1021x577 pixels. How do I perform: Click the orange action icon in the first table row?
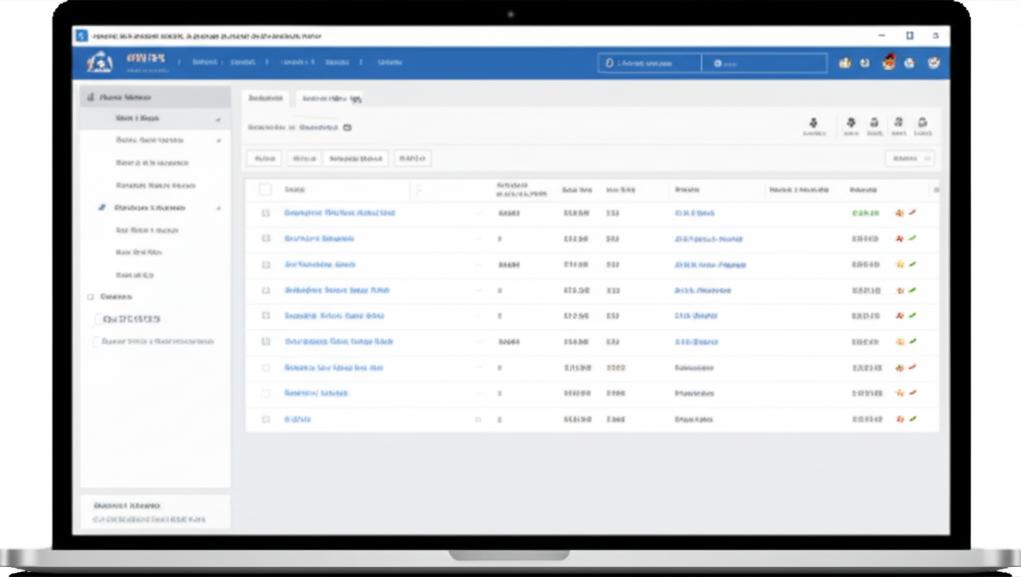pyautogui.click(x=899, y=213)
